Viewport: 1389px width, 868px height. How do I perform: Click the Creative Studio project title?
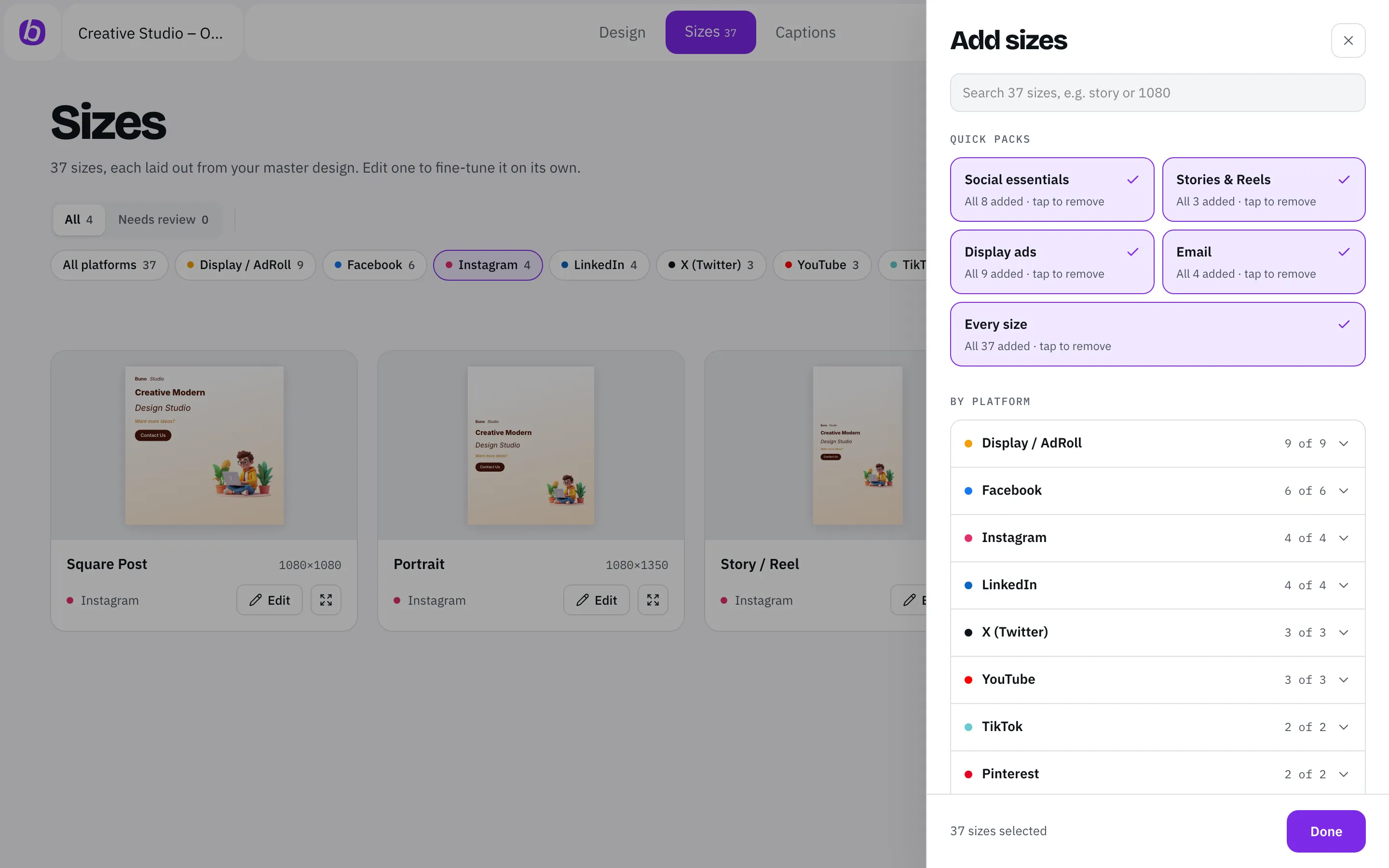(x=150, y=33)
